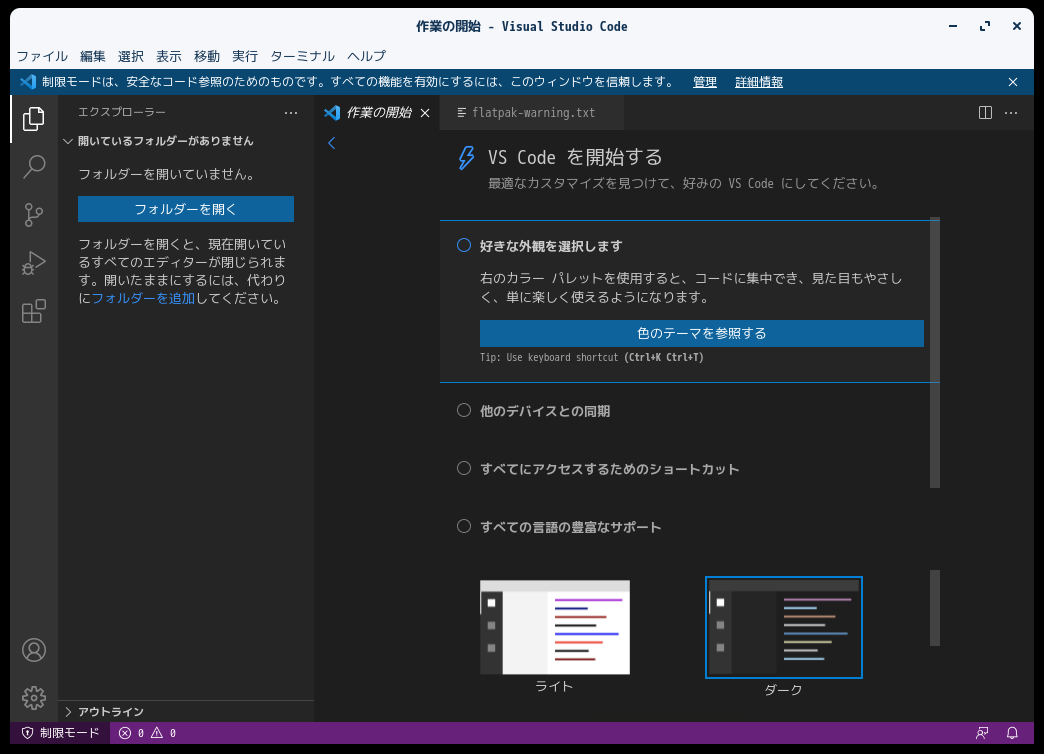Viewport: 1044px width, 754px height.
Task: Open the ファイル menu
Action: (x=42, y=56)
